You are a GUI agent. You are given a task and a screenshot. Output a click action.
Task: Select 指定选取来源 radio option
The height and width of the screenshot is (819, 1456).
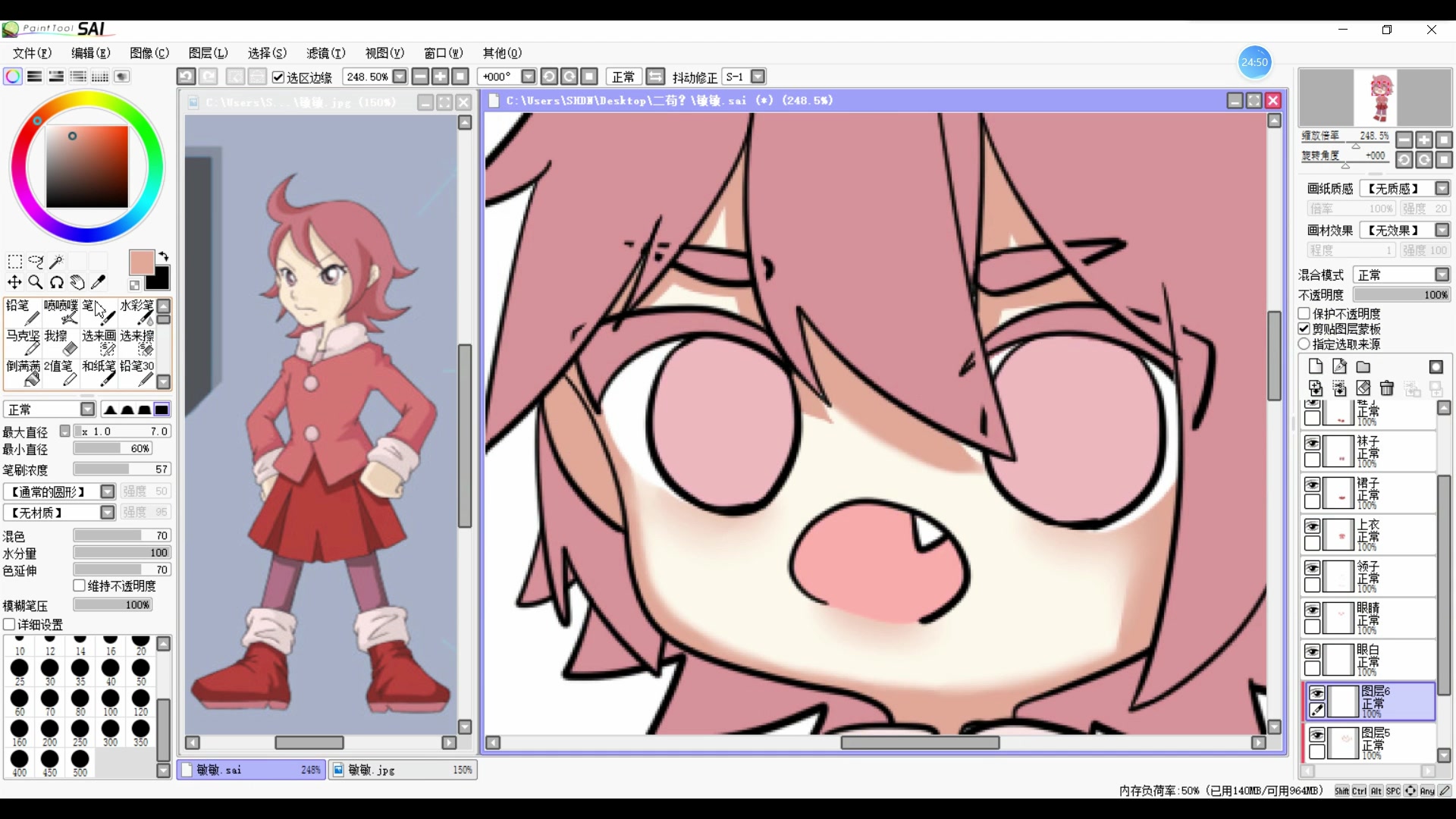pos(1304,344)
